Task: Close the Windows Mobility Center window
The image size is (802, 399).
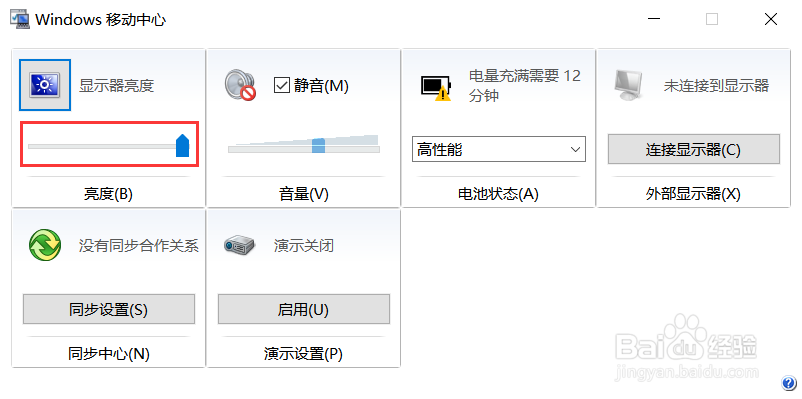Action: [x=771, y=19]
